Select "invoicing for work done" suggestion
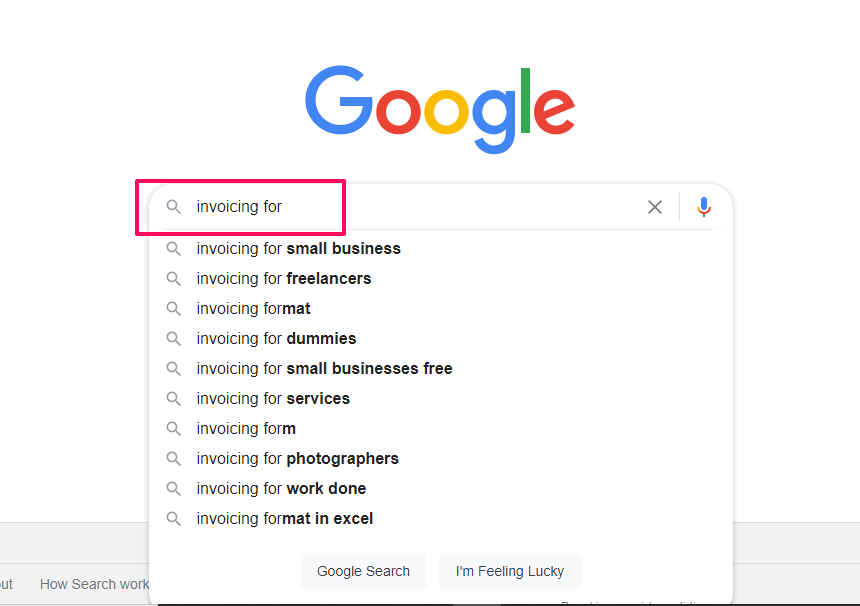 click(x=281, y=489)
